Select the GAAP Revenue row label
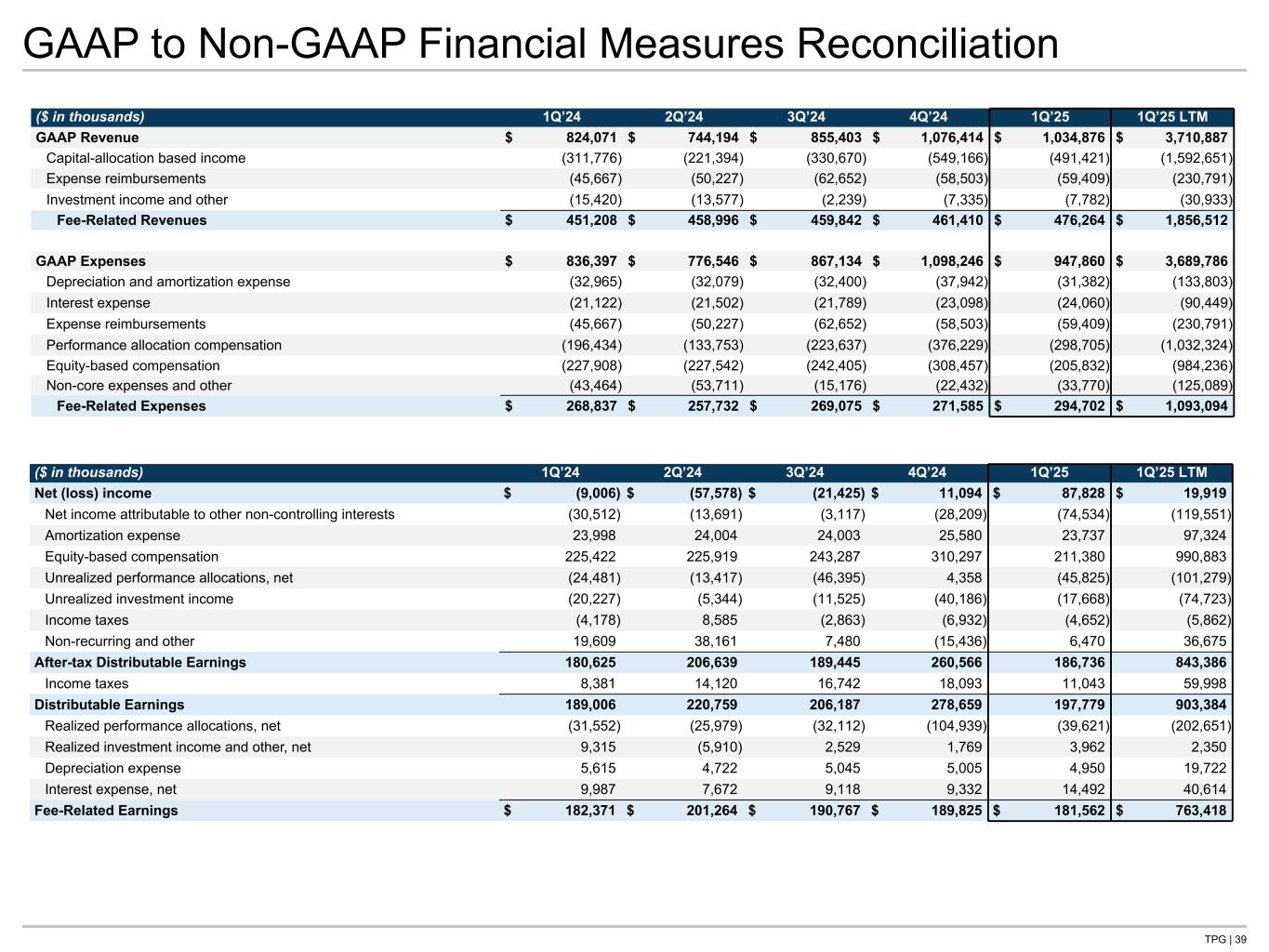 pos(86,138)
